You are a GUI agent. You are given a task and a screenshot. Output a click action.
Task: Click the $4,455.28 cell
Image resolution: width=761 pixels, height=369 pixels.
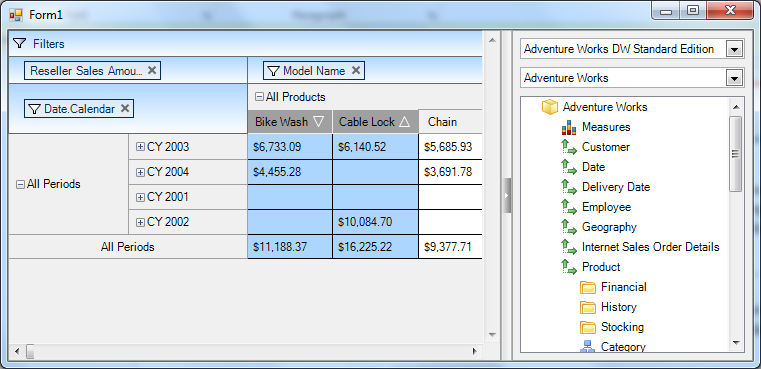pos(290,172)
